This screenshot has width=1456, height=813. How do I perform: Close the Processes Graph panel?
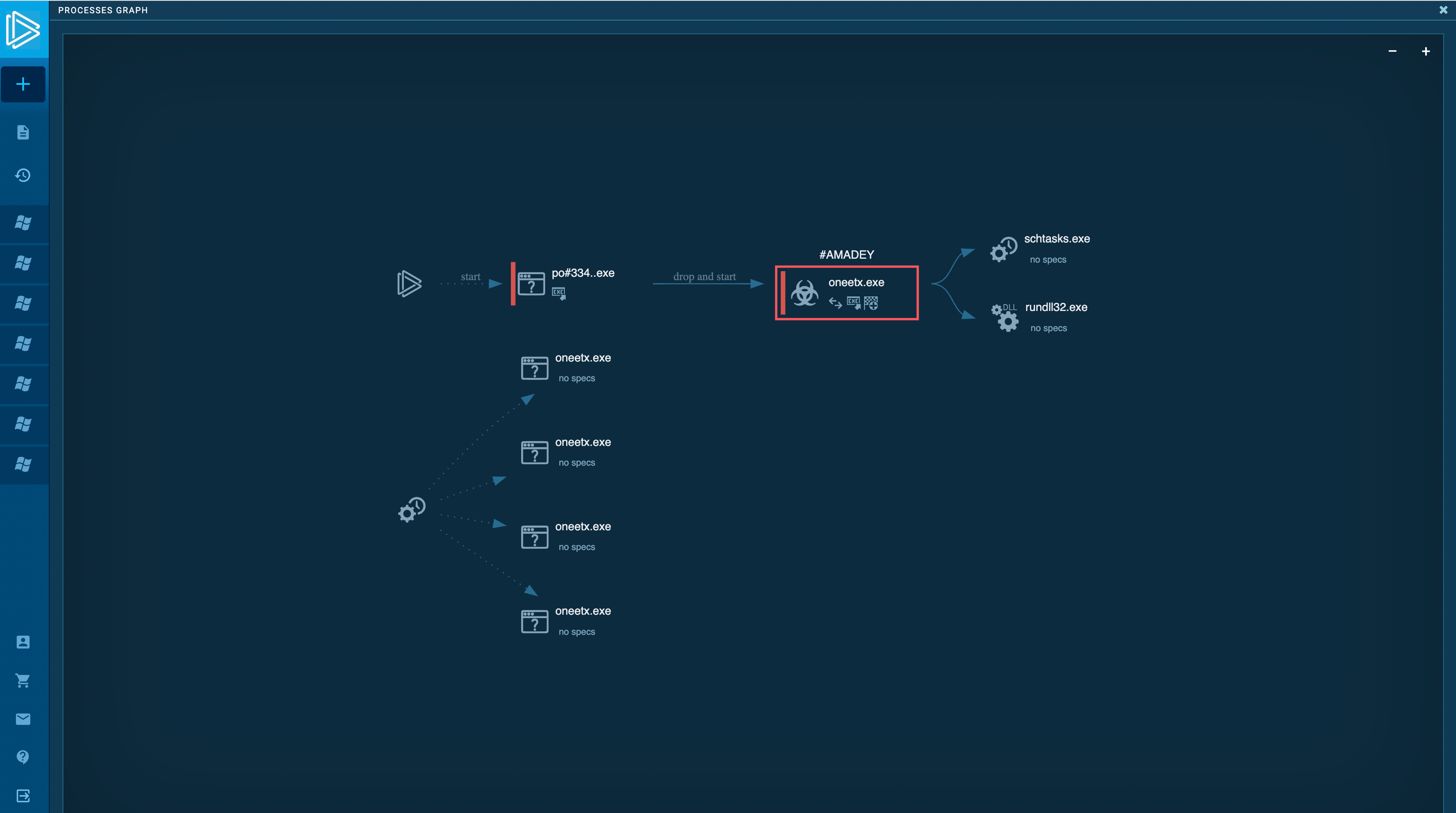(1443, 10)
